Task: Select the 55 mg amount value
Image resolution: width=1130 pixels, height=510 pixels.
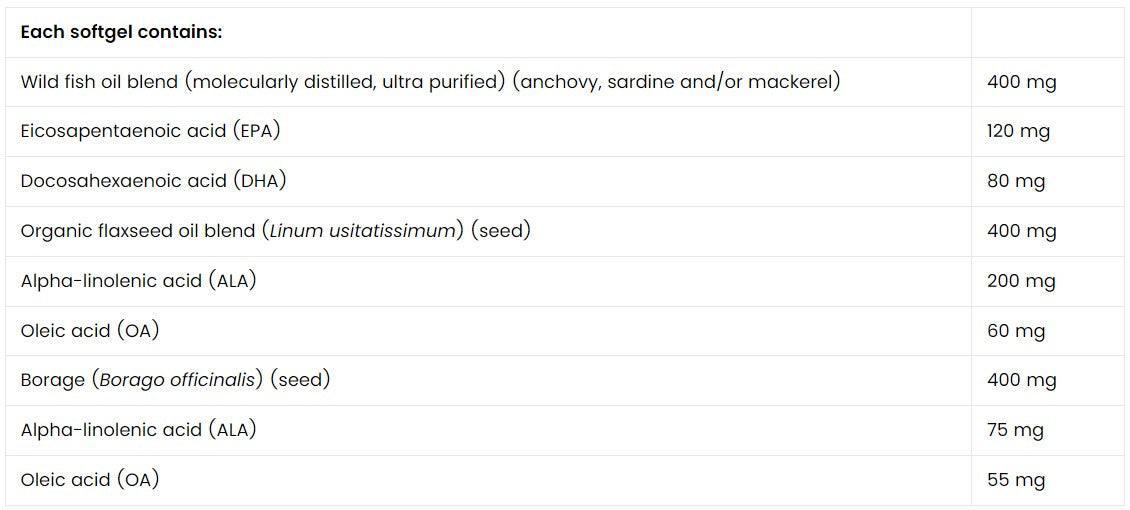Action: pos(1015,480)
